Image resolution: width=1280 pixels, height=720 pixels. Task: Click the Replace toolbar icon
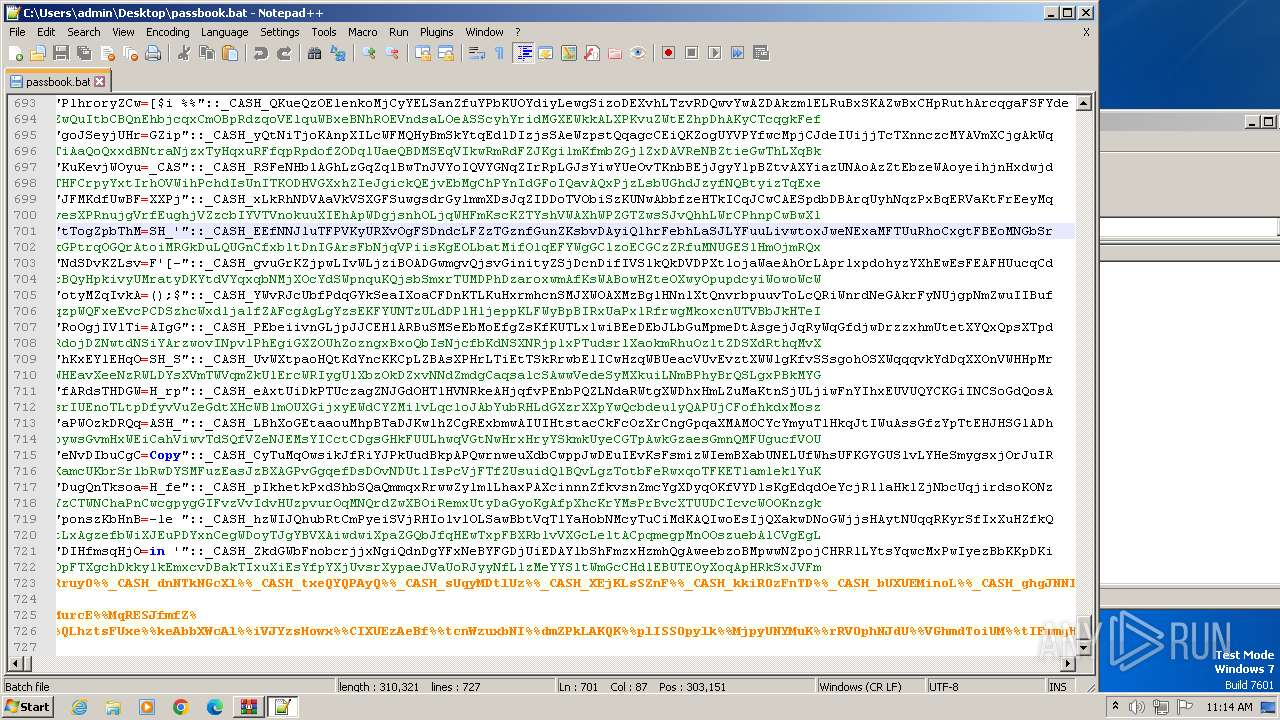click(x=338, y=53)
